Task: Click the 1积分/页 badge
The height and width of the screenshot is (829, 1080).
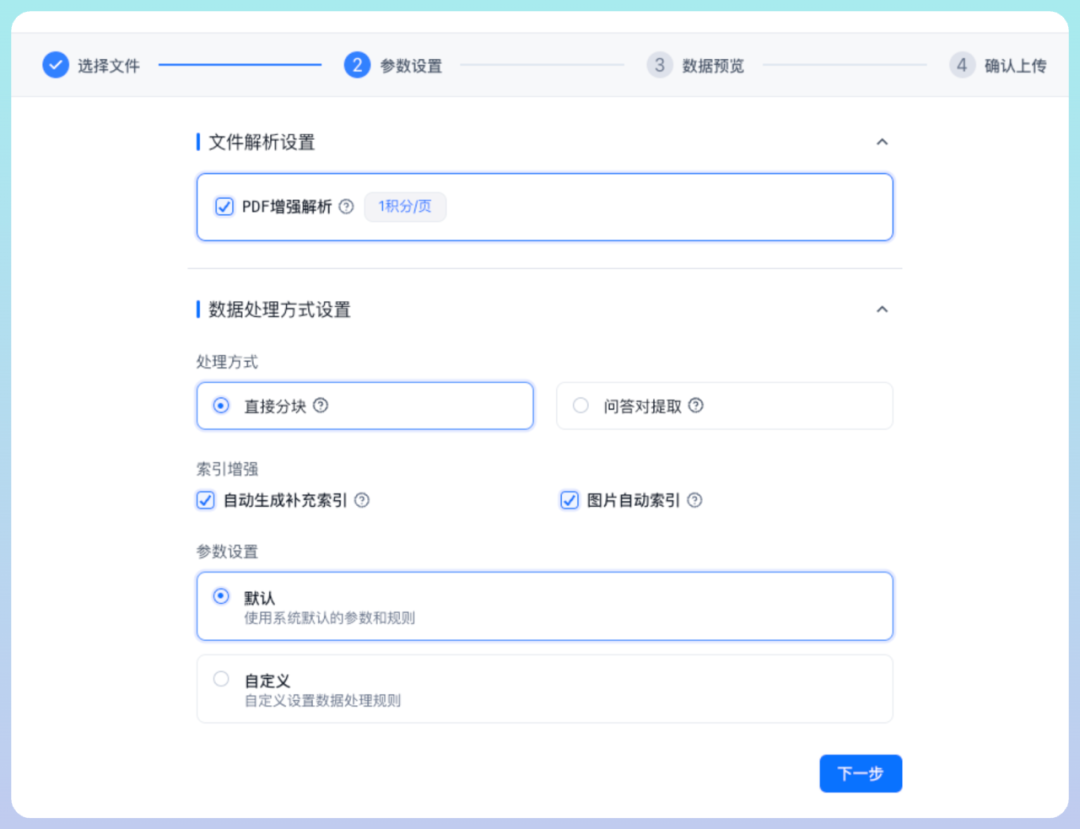Action: click(x=404, y=206)
